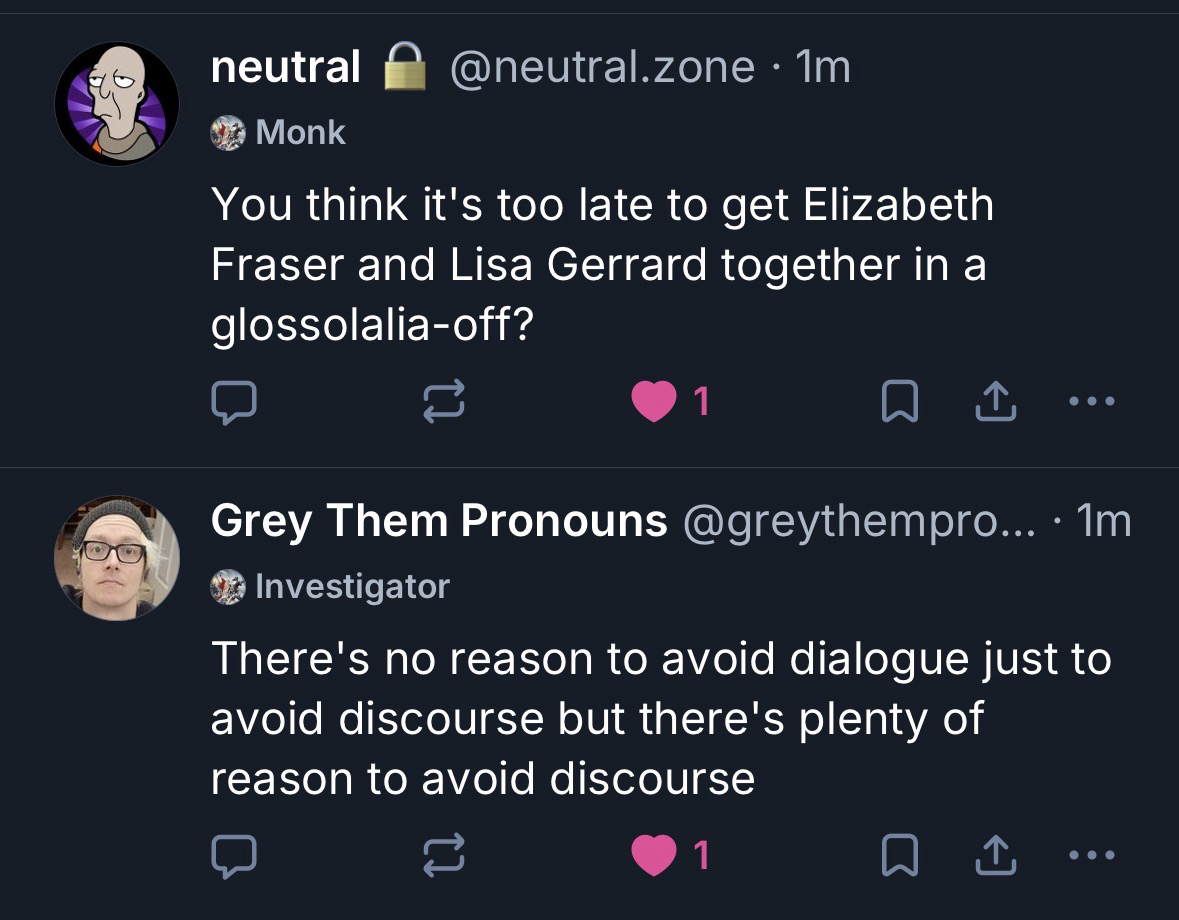Reply to Grey Them Pronouns' discourse post
The image size is (1179, 920).
click(x=234, y=855)
